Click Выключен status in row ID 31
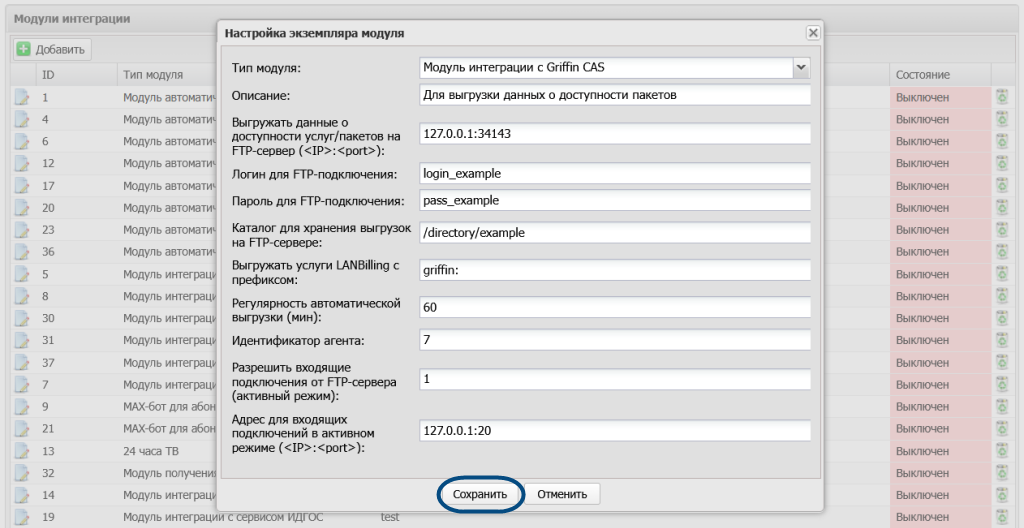 coord(922,340)
